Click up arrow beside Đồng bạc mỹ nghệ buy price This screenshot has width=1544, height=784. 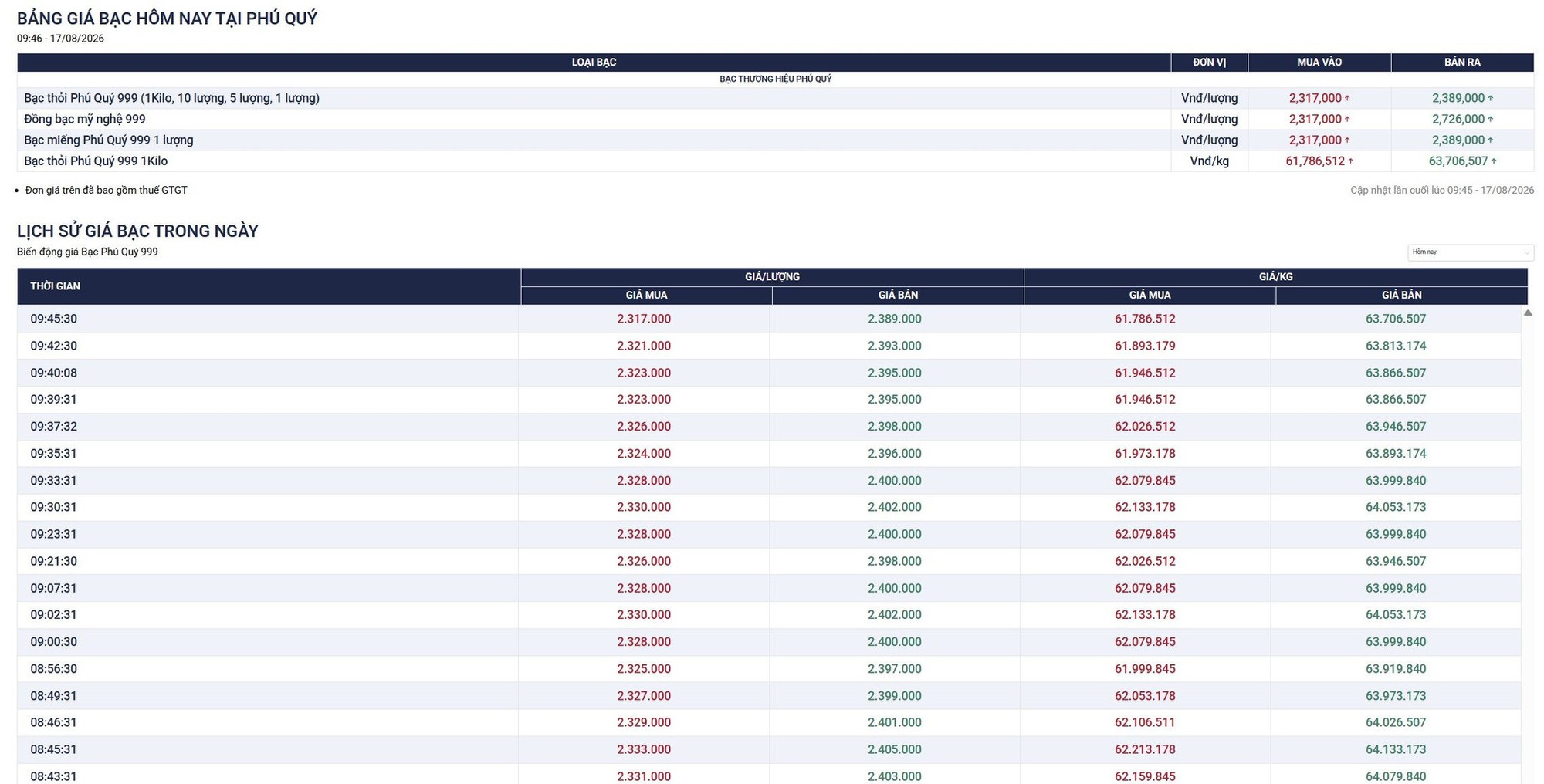tap(1347, 119)
